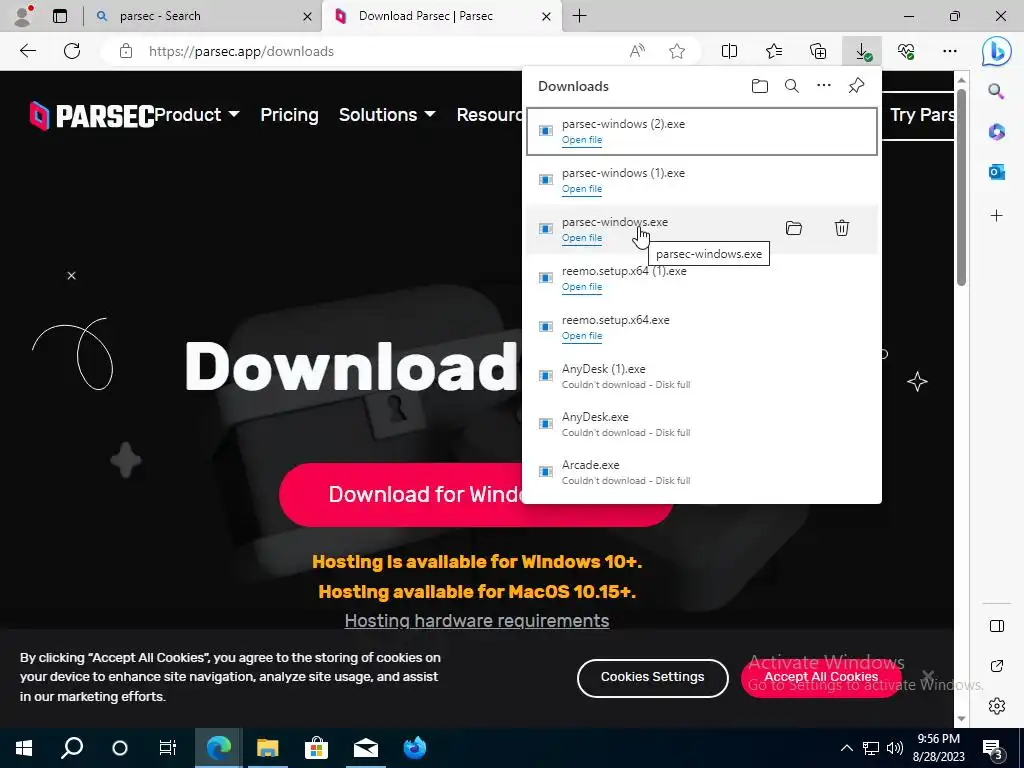
Task: Open File Explorer from taskbar
Action: 267,748
